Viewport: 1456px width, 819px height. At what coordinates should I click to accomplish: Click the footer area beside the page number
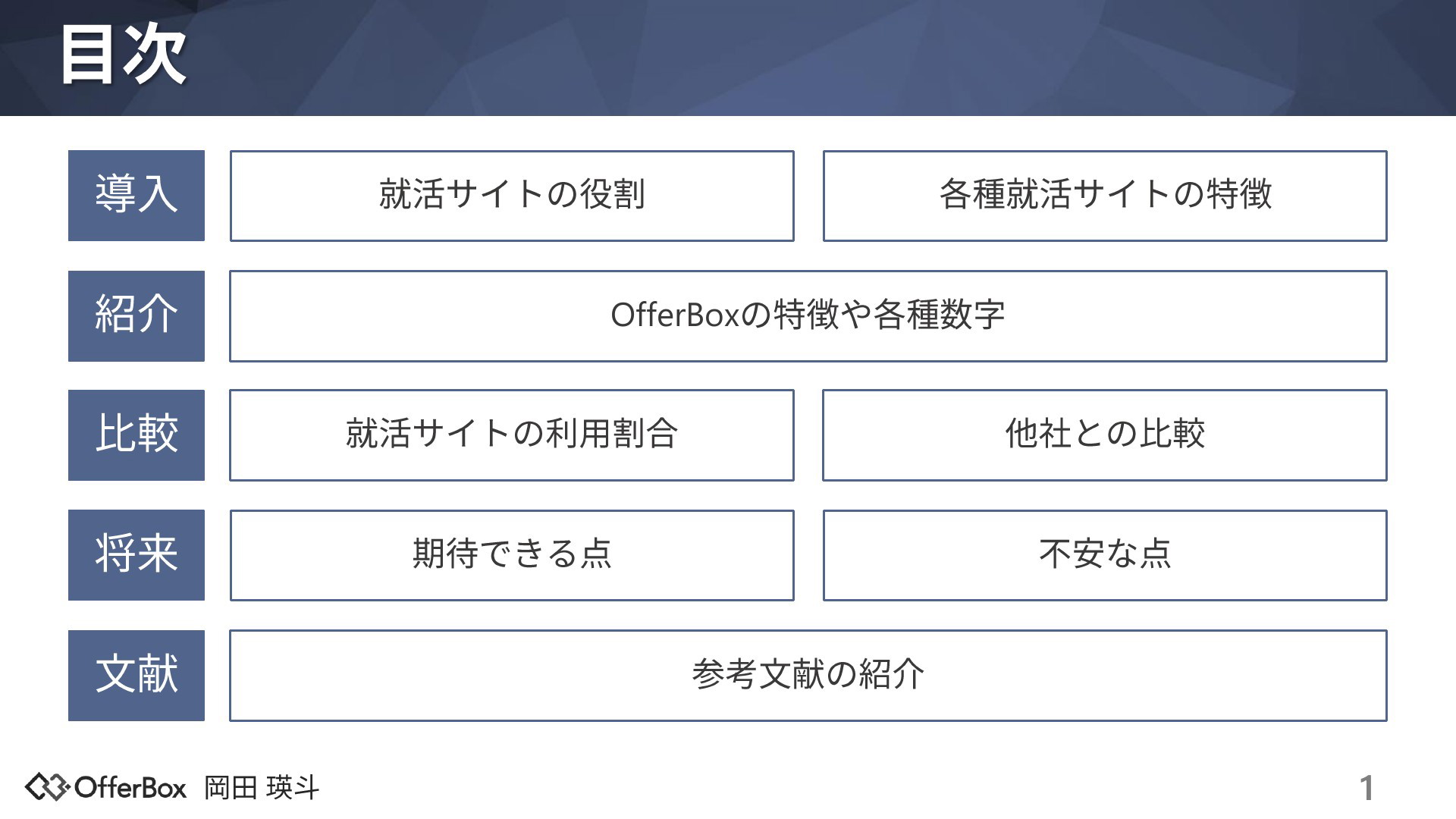point(834,788)
